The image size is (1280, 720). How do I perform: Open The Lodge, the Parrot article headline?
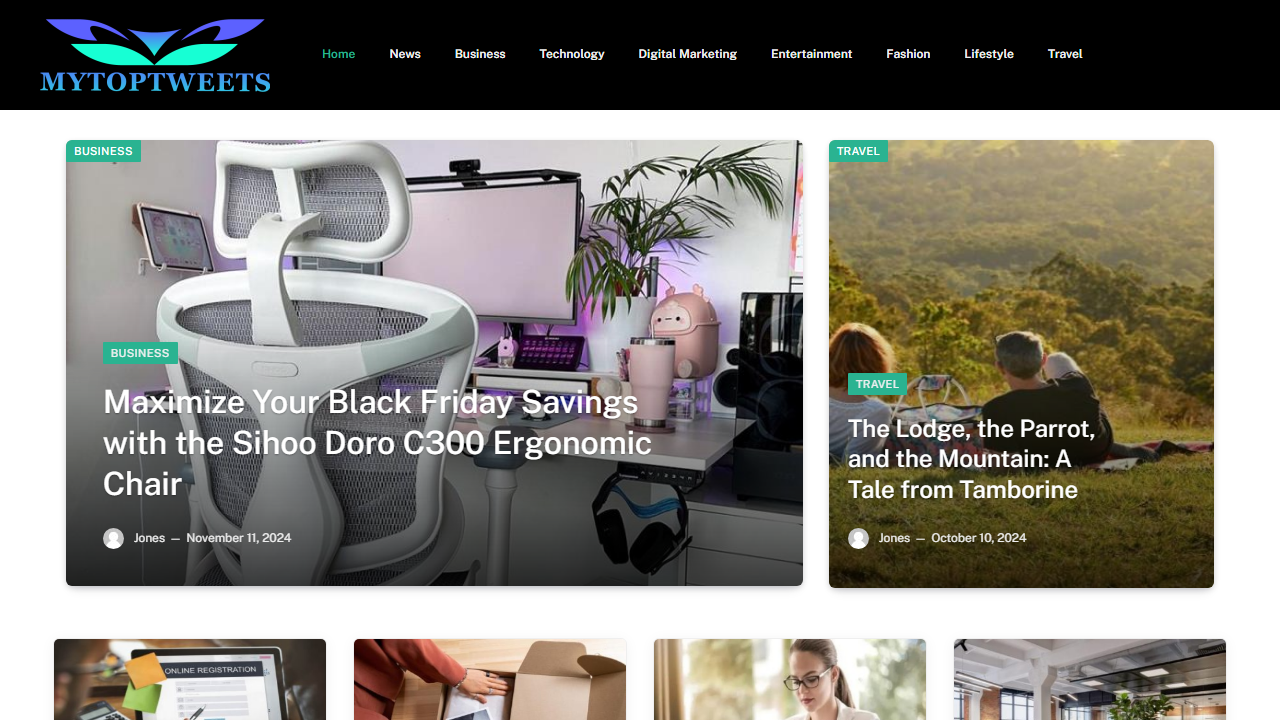(x=972, y=459)
